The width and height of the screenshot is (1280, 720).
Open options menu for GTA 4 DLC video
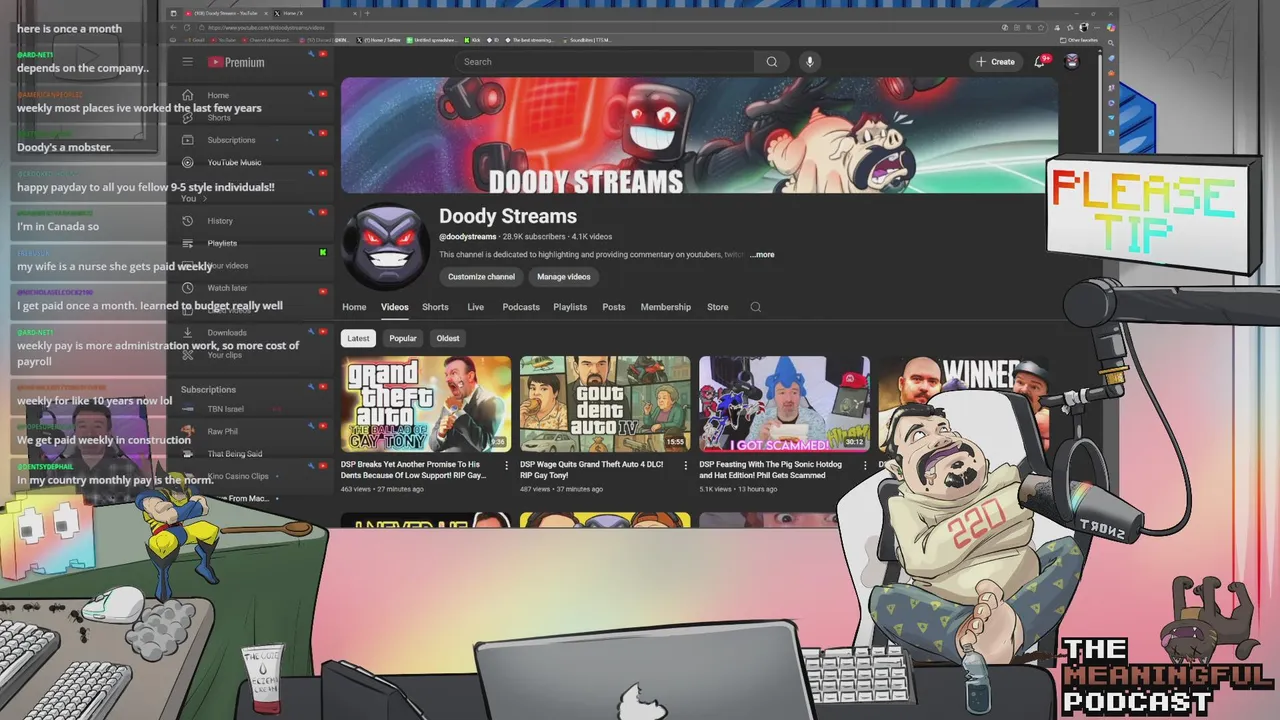coord(685,465)
